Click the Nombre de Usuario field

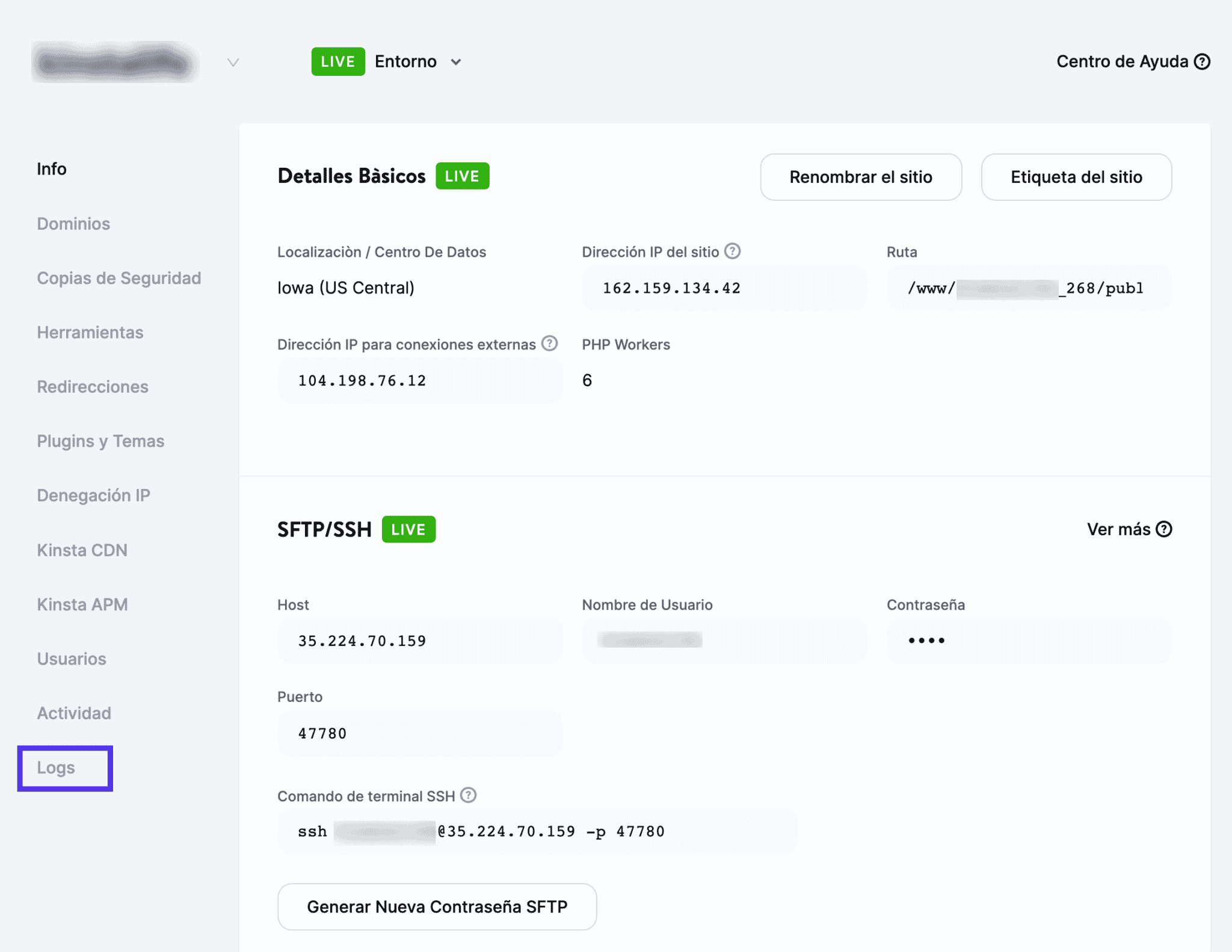(724, 641)
